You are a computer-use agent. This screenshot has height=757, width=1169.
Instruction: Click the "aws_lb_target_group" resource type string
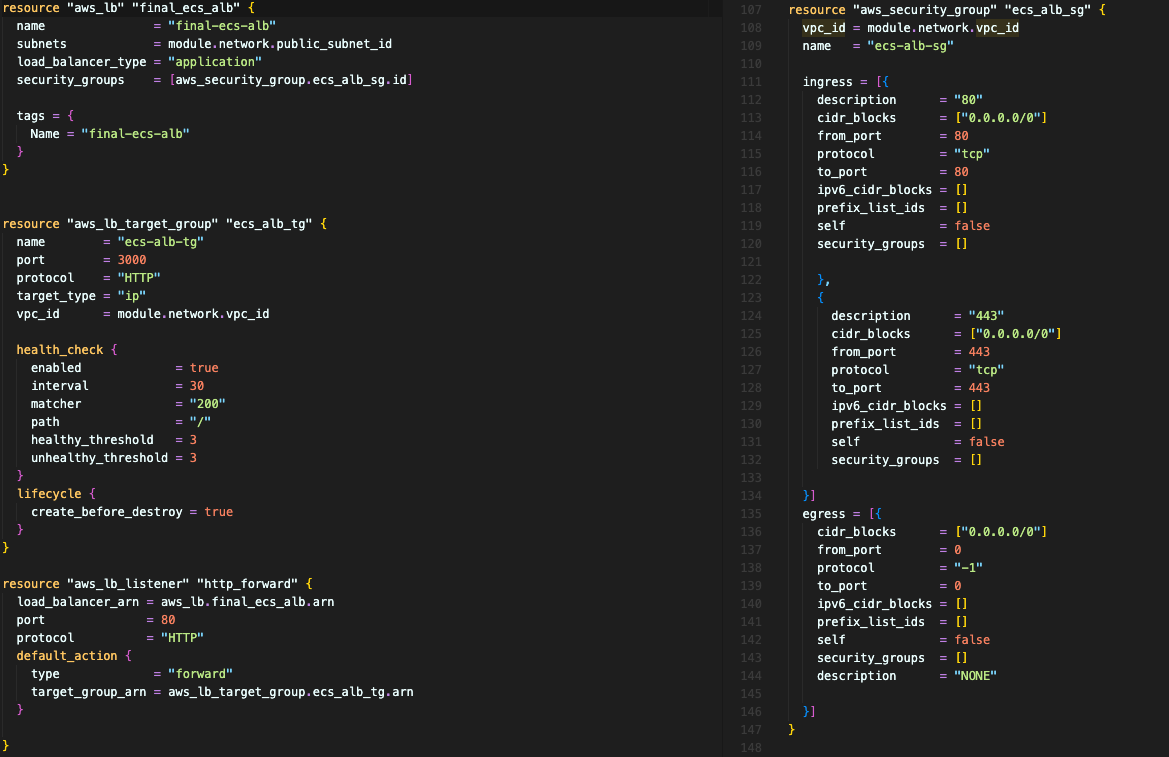142,224
